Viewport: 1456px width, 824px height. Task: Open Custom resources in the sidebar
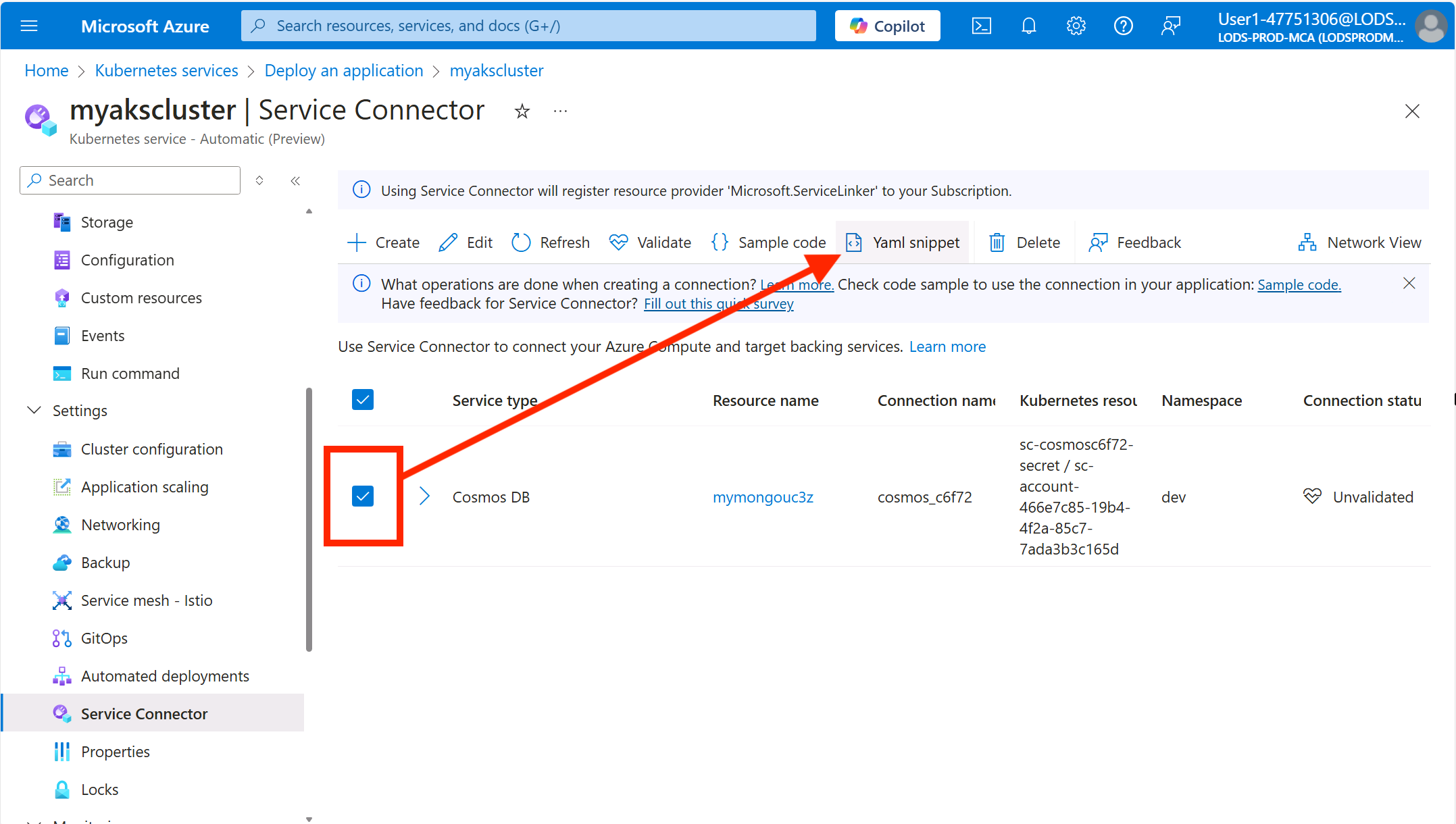click(141, 298)
